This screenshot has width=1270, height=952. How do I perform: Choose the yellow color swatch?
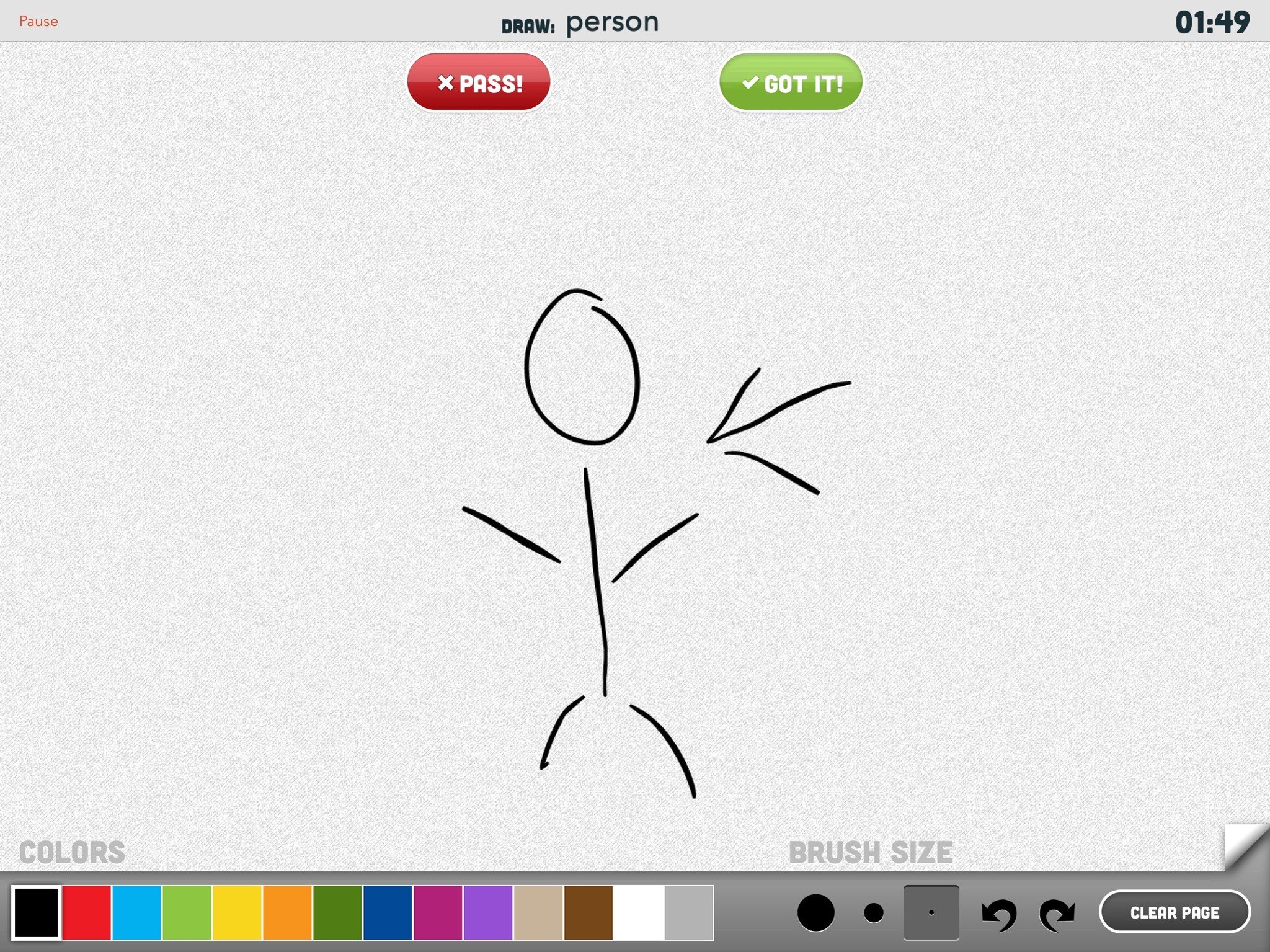pos(237,912)
